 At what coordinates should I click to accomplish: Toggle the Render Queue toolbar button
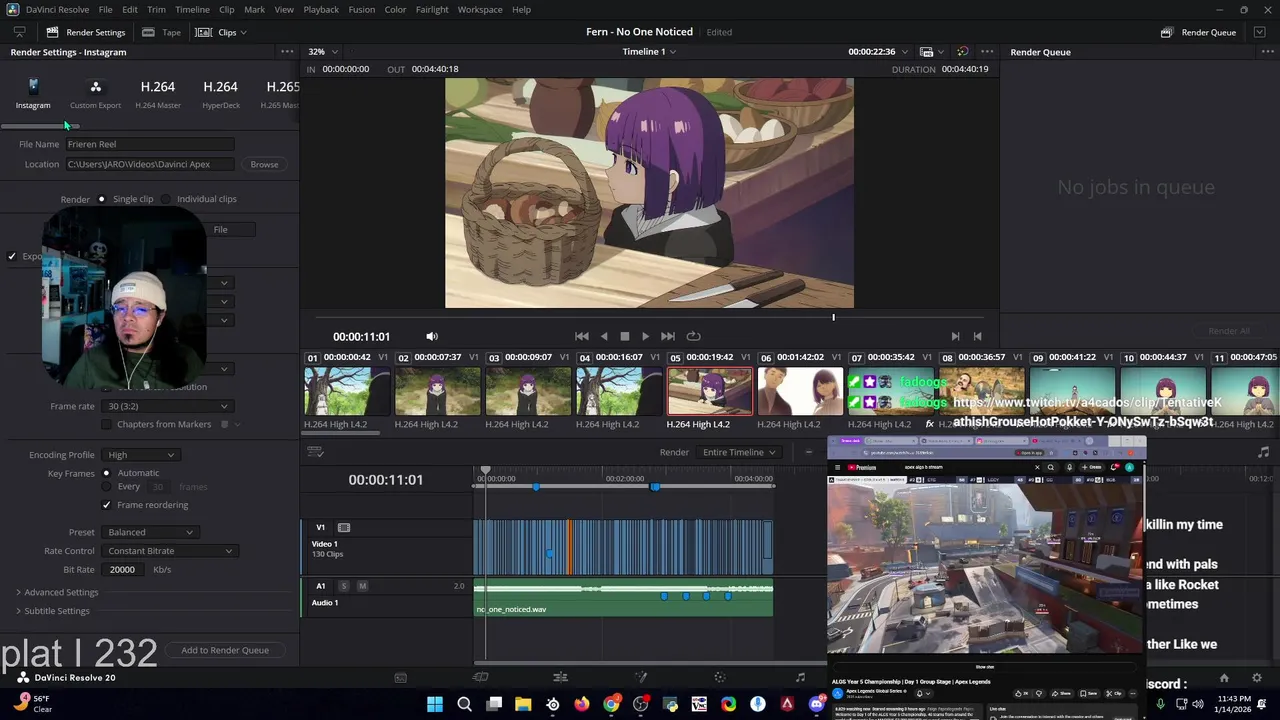click(x=1198, y=32)
